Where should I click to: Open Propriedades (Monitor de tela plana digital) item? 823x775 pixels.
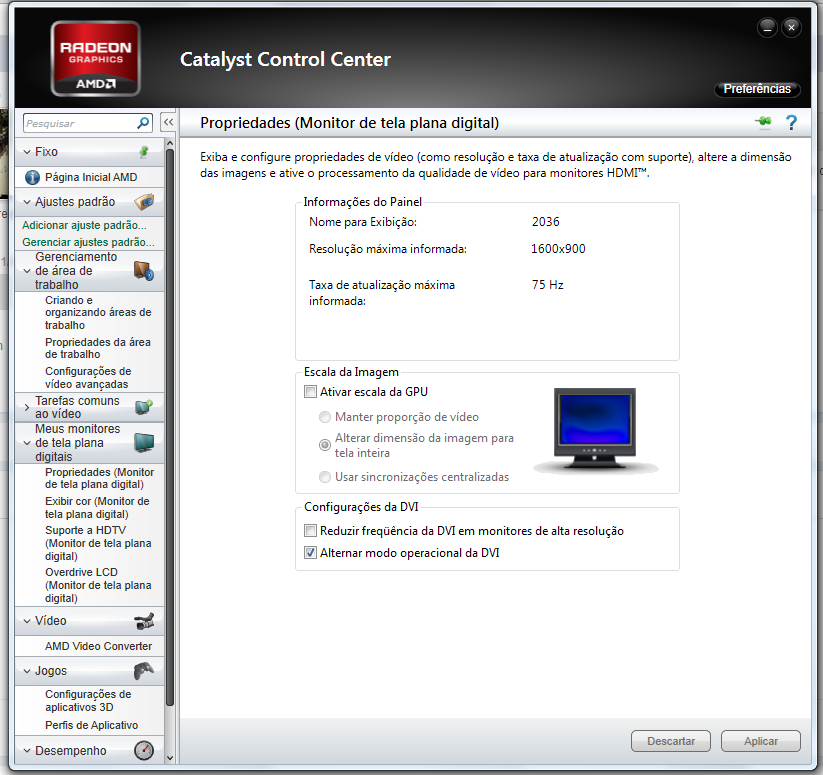click(99, 478)
